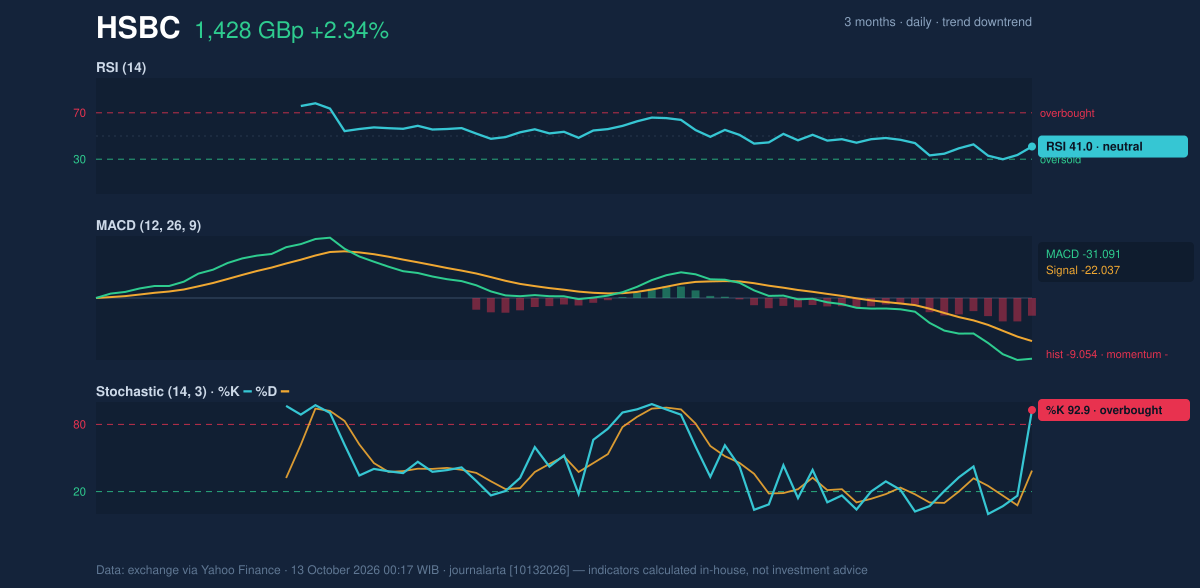Click the 20 axis label in the Stochastic panel

80,491
